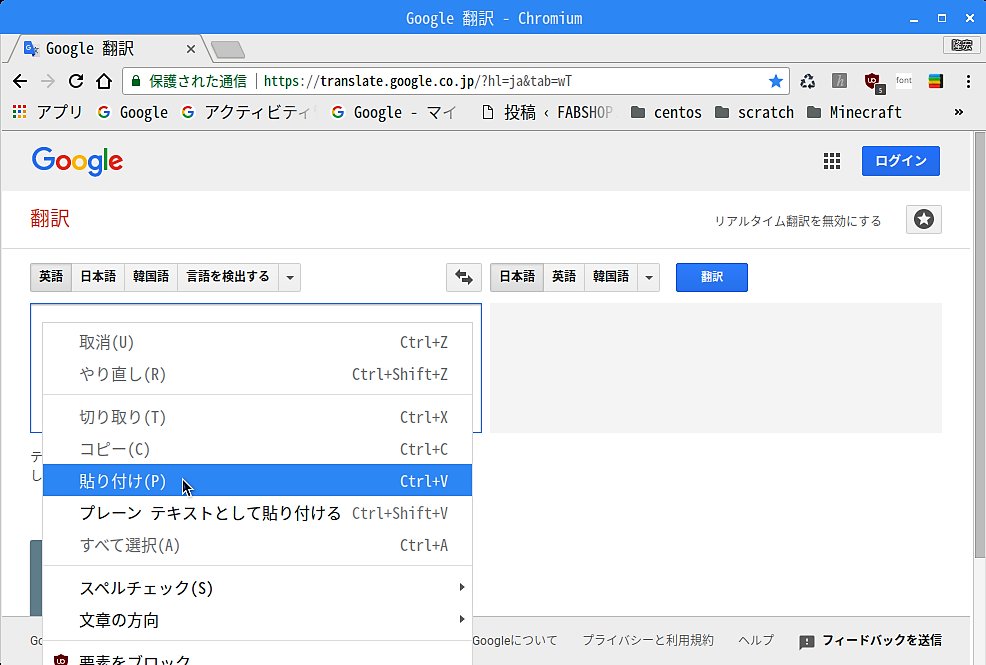This screenshot has width=986, height=665.
Task: Open the colorful stripes extension icon
Action: 936,81
